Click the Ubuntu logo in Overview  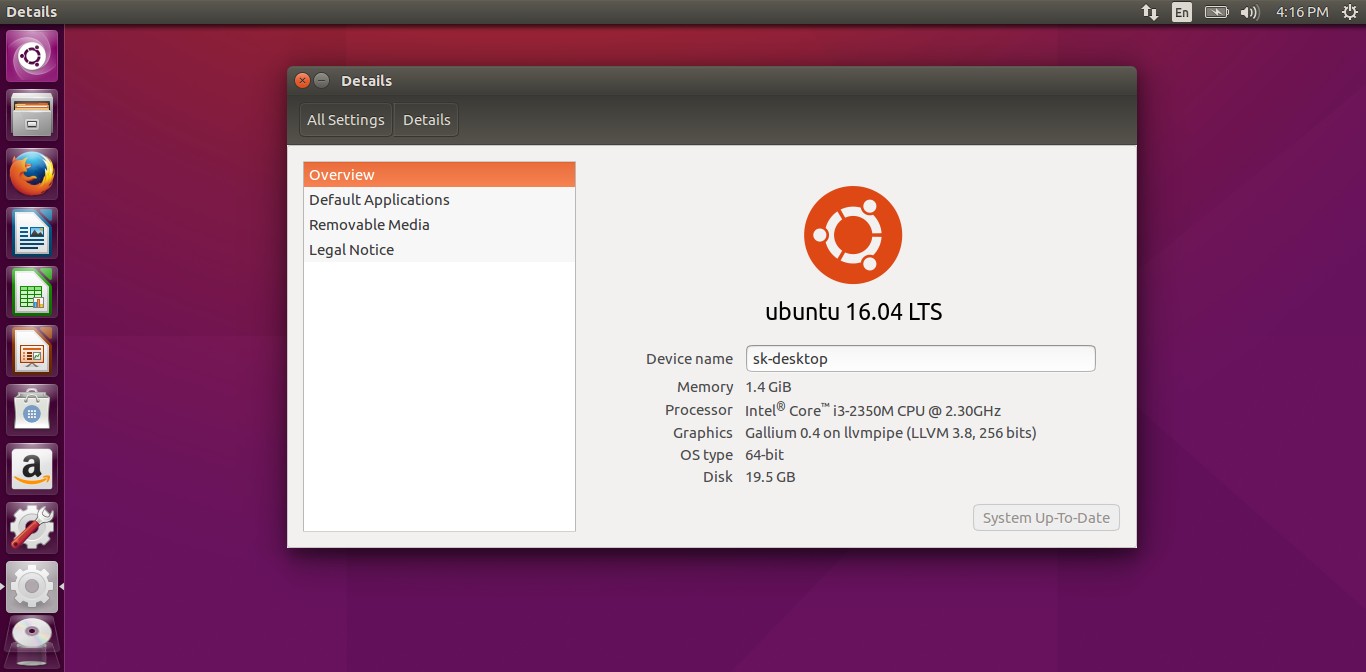(x=853, y=235)
